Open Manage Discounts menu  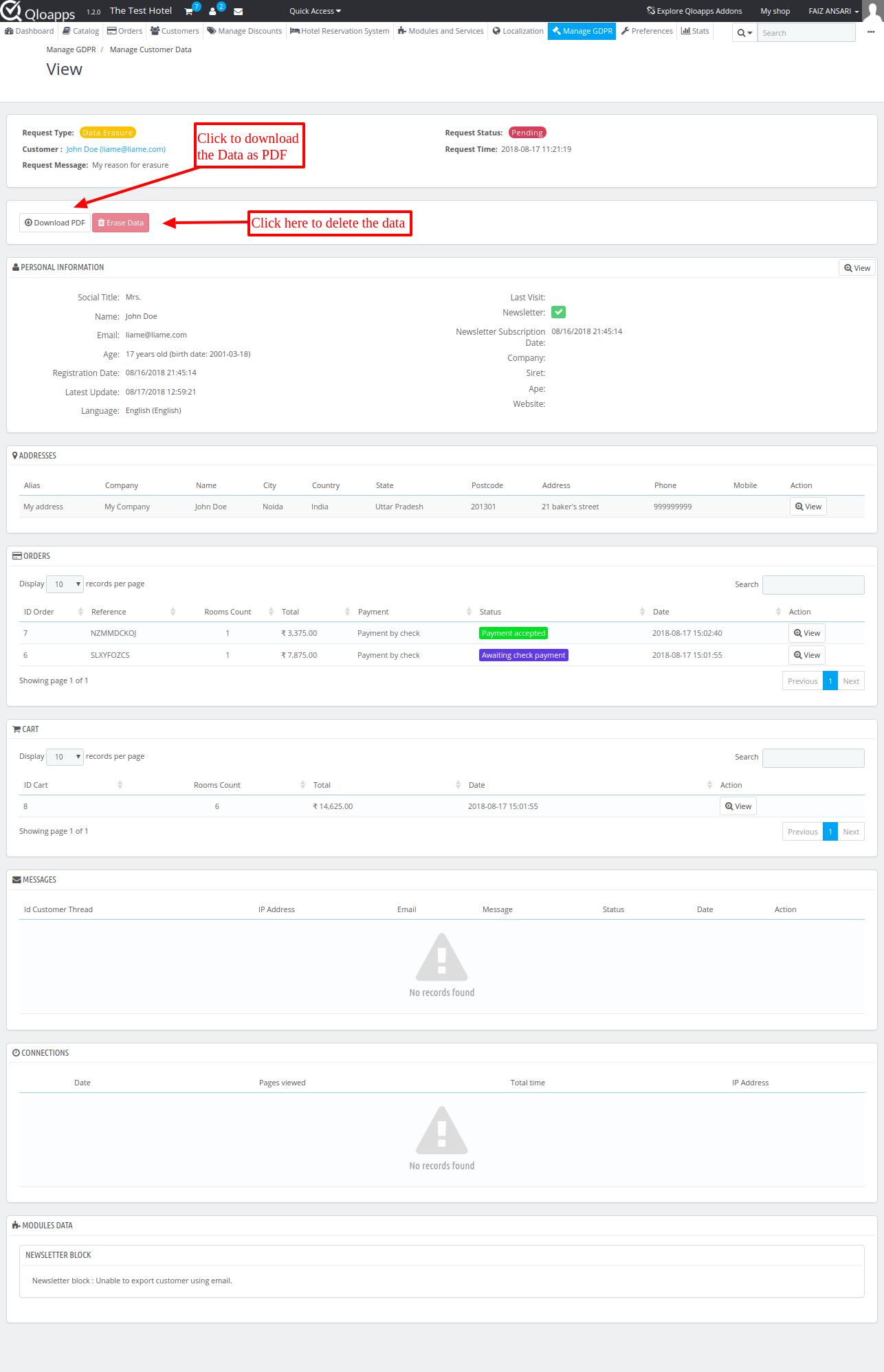pyautogui.click(x=245, y=31)
